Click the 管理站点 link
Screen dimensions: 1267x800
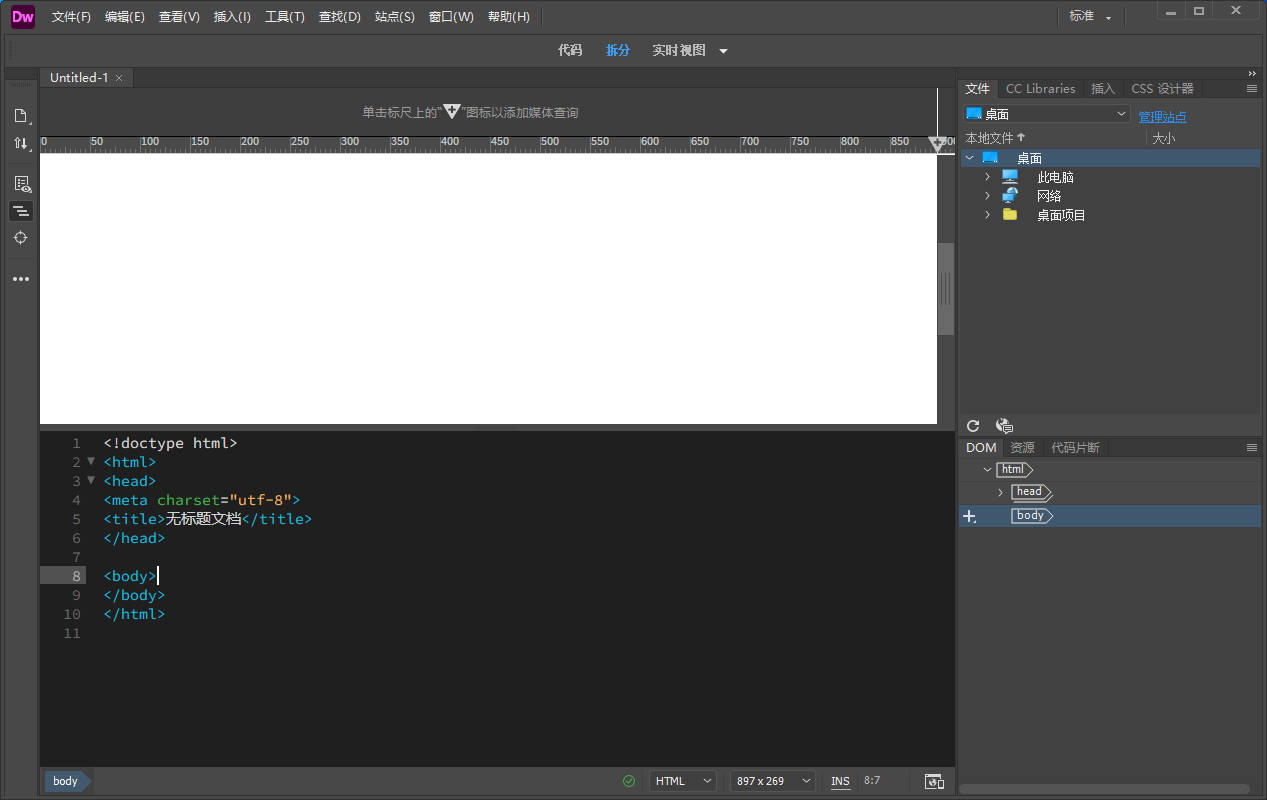click(1162, 117)
